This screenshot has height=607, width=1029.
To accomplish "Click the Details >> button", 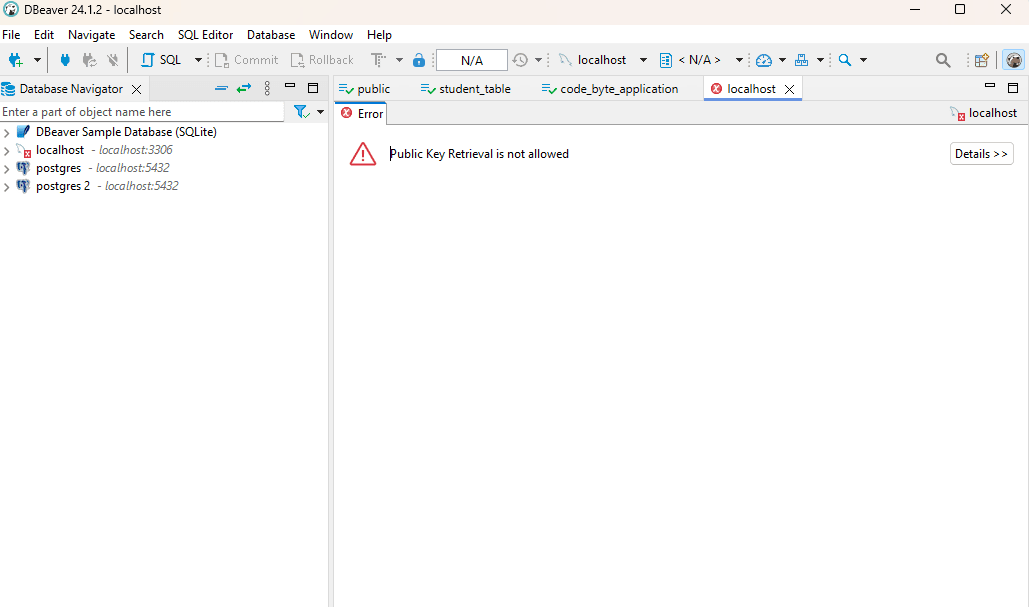I will pos(981,154).
